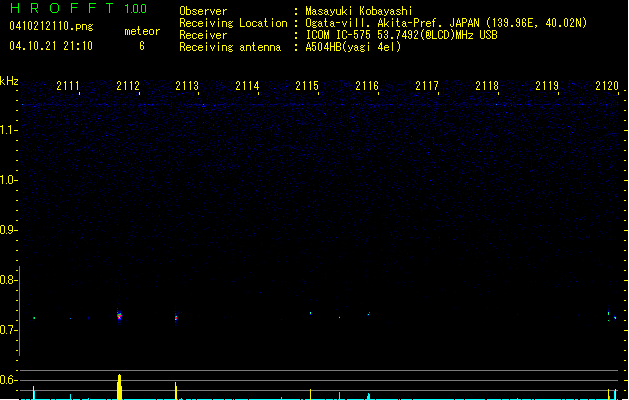Click the tallest yellow intensity peak at 2112
This screenshot has height=400, width=629.
point(119,387)
